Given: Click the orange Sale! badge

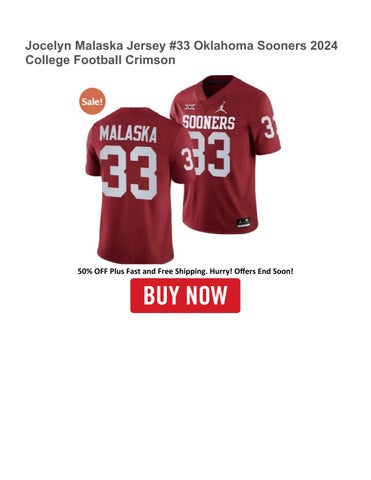Looking at the screenshot, I should [92, 101].
